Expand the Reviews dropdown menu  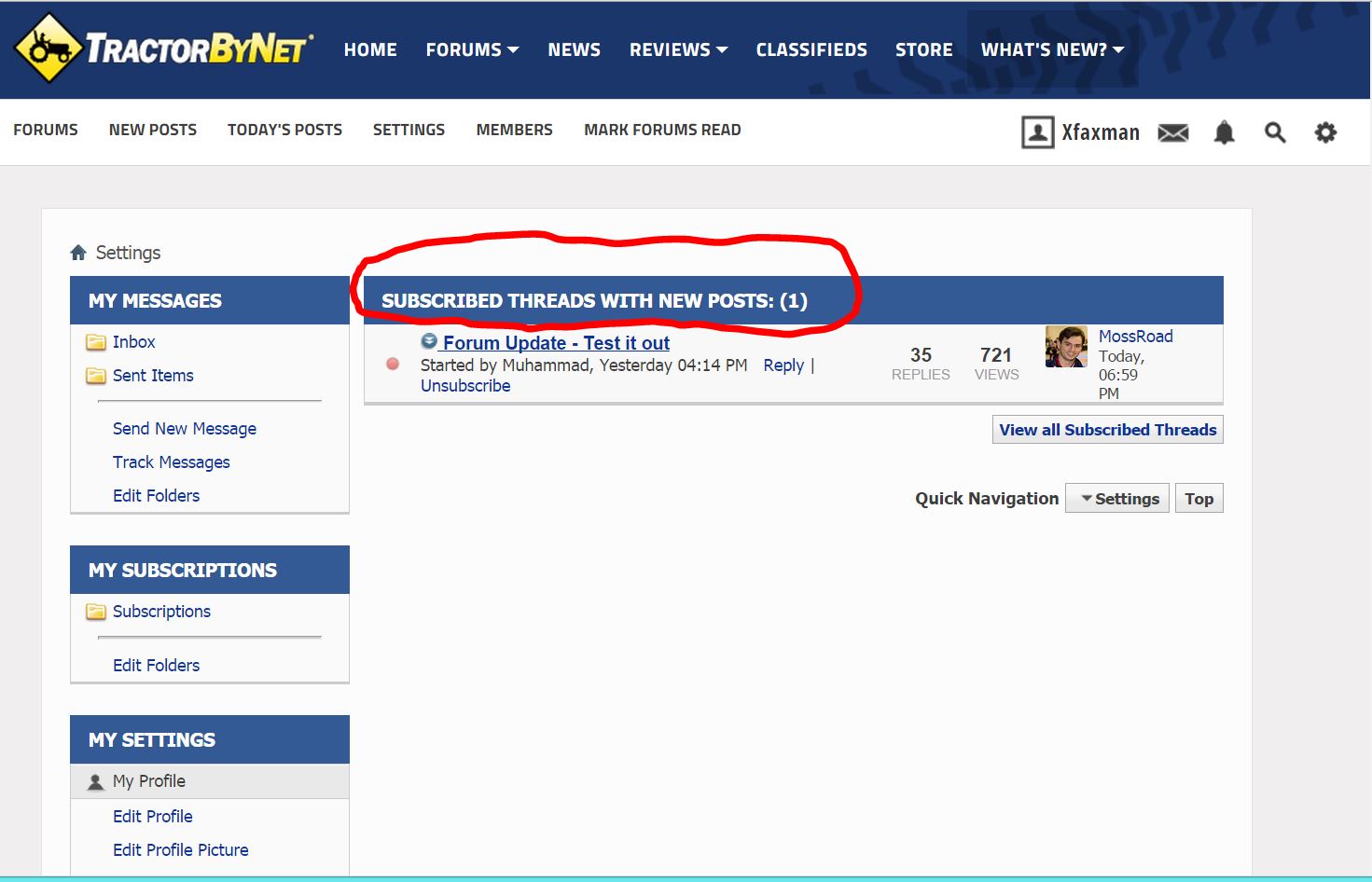[678, 49]
